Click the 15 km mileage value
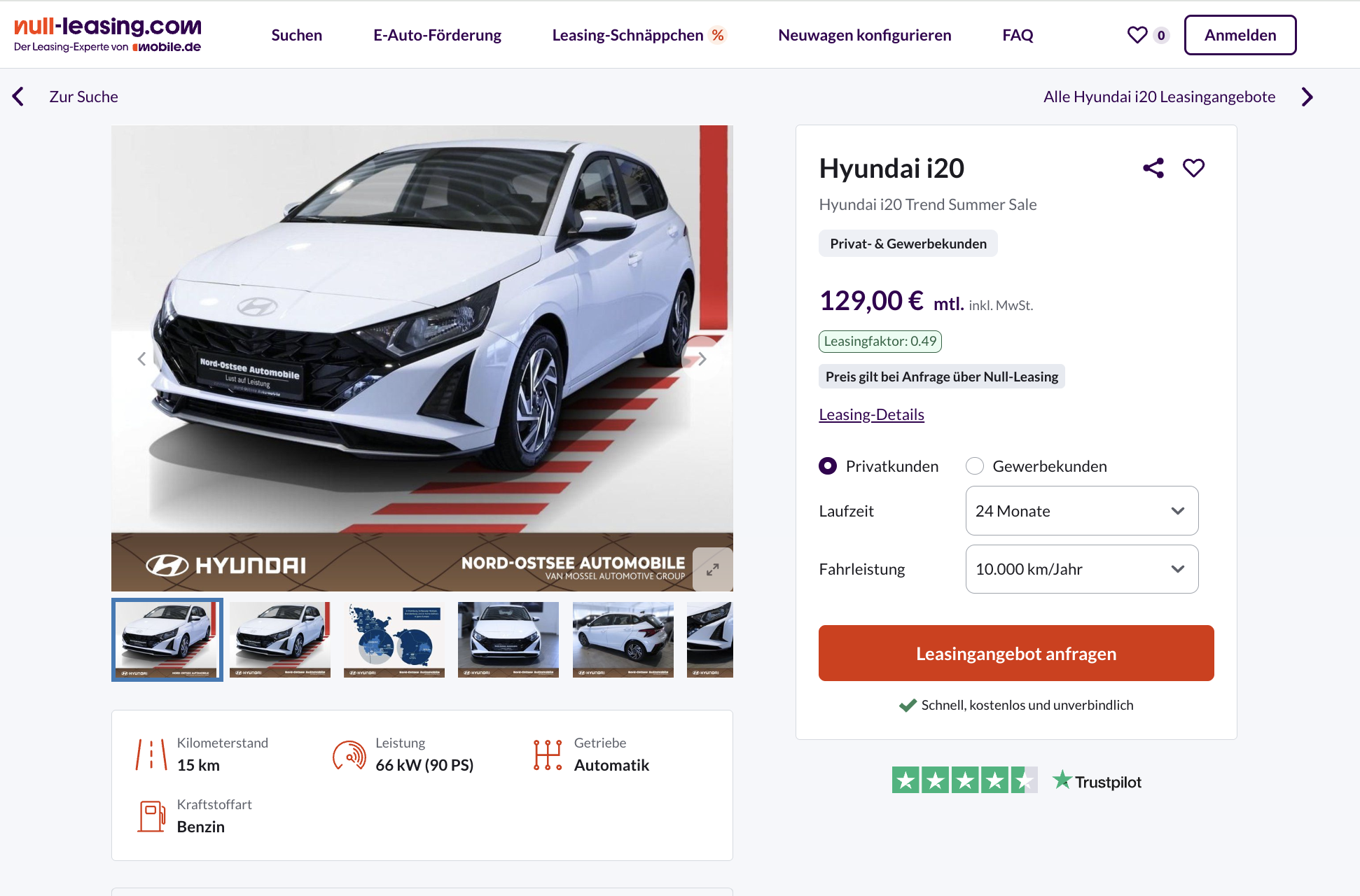 [198, 765]
